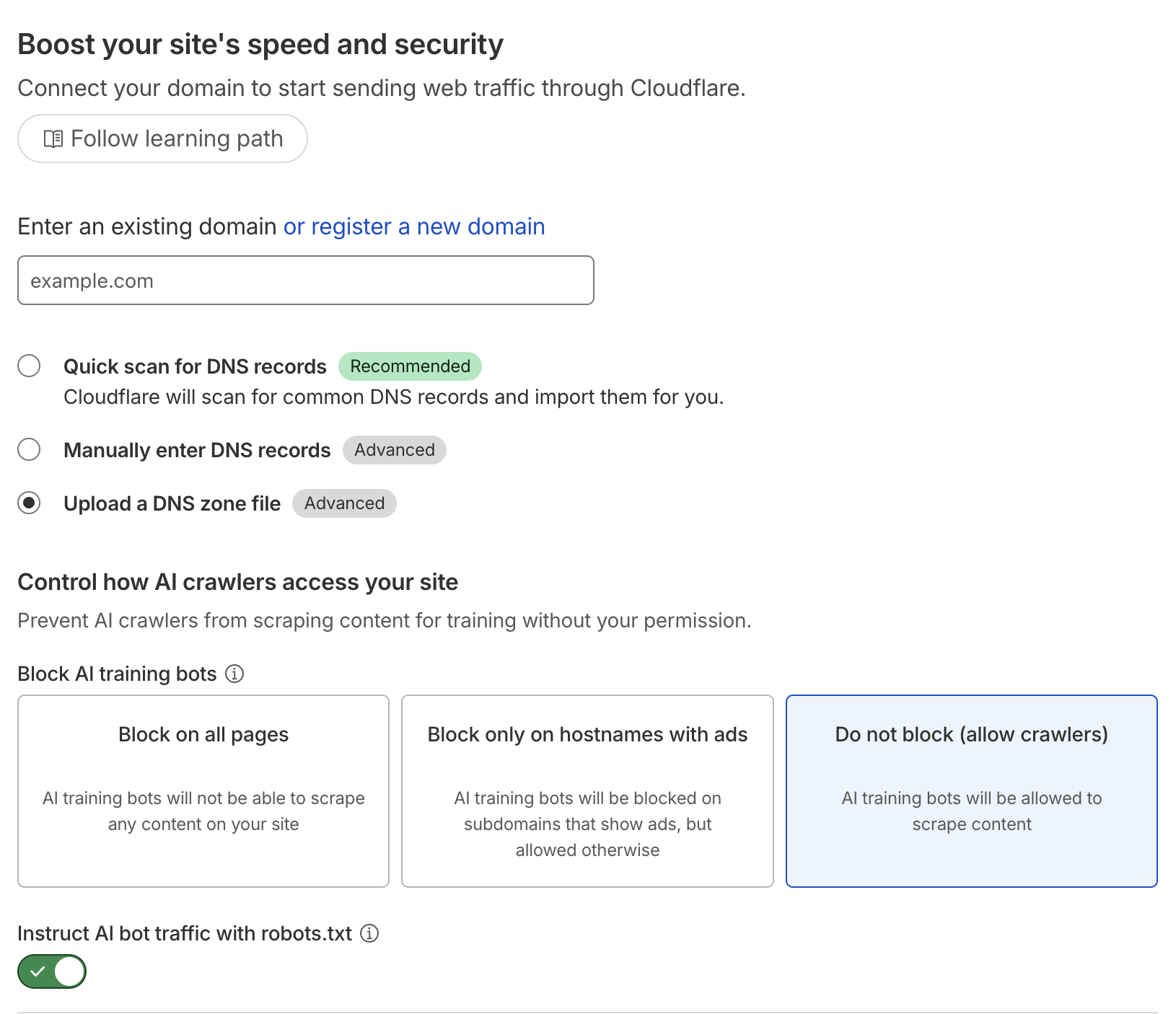1176x1014 pixels.
Task: Click the green checkmark on the robots.txt switch
Action: [39, 971]
